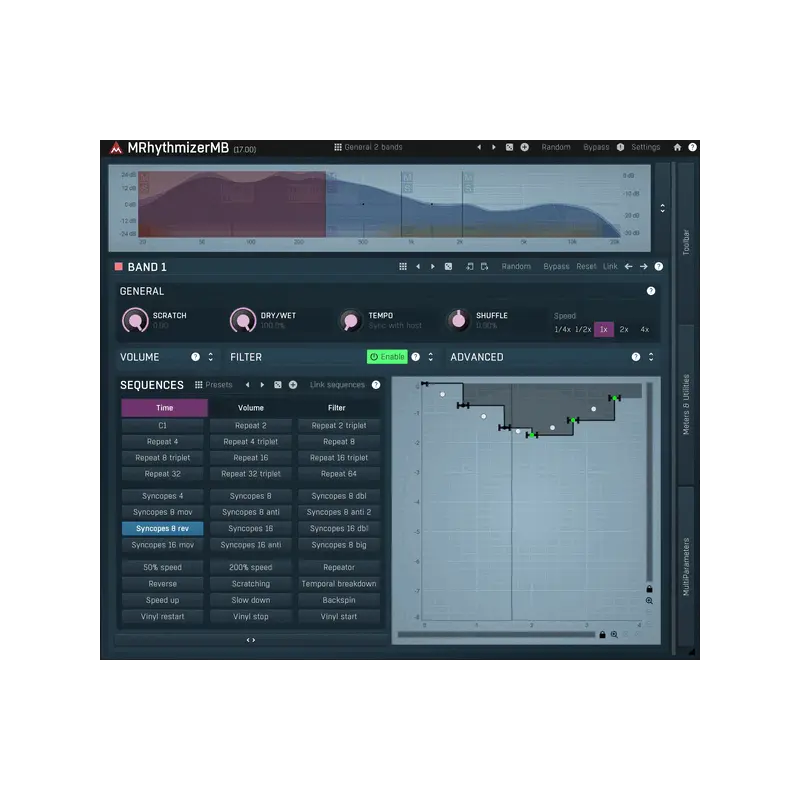
Task: Click the horizontal lock icon below graph
Action: [x=602, y=635]
